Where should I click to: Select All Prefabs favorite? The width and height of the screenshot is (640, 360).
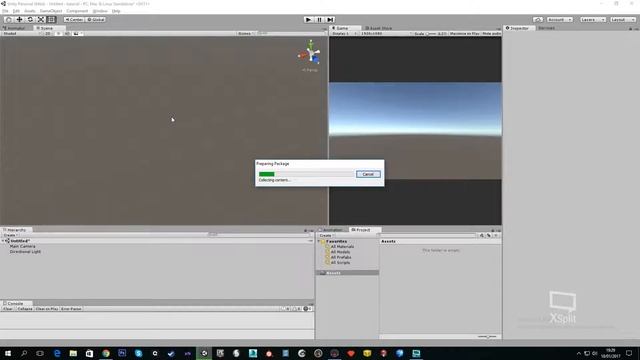tap(341, 258)
